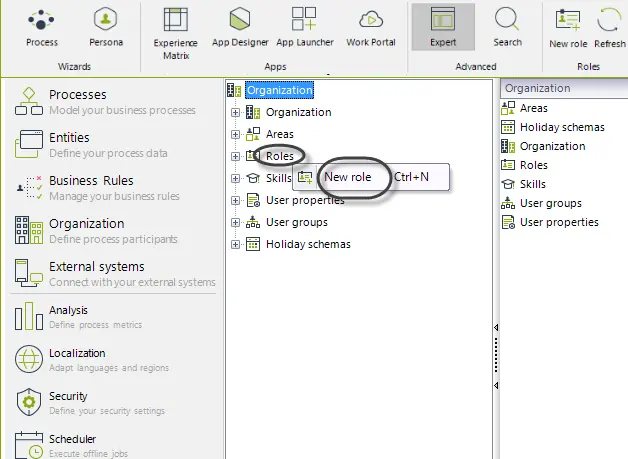This screenshot has width=628, height=459.
Task: Open the Security settings module
Action: [91, 403]
